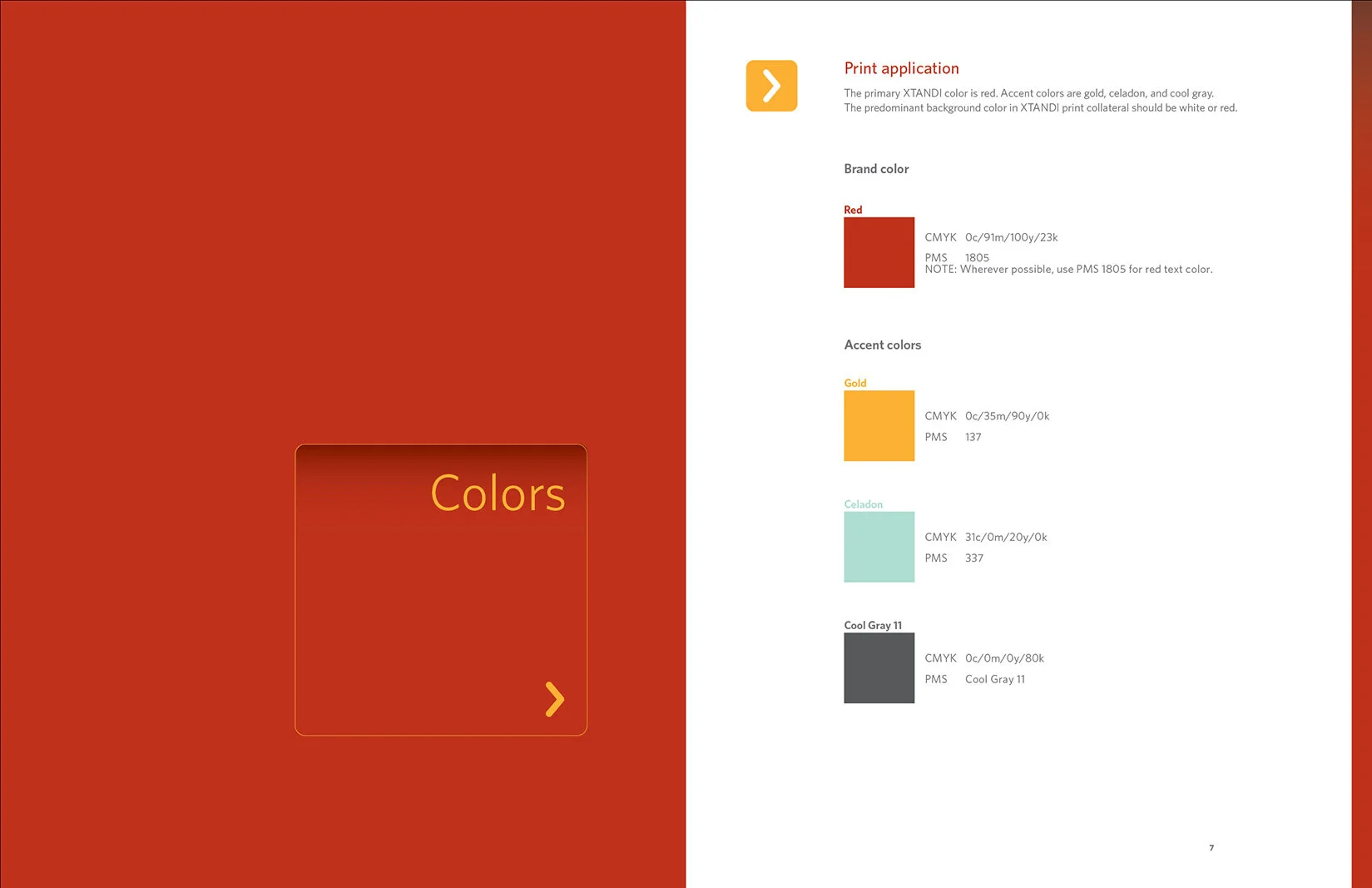This screenshot has height=888, width=1372.
Task: Click the PMS value 1805
Action: [977, 258]
